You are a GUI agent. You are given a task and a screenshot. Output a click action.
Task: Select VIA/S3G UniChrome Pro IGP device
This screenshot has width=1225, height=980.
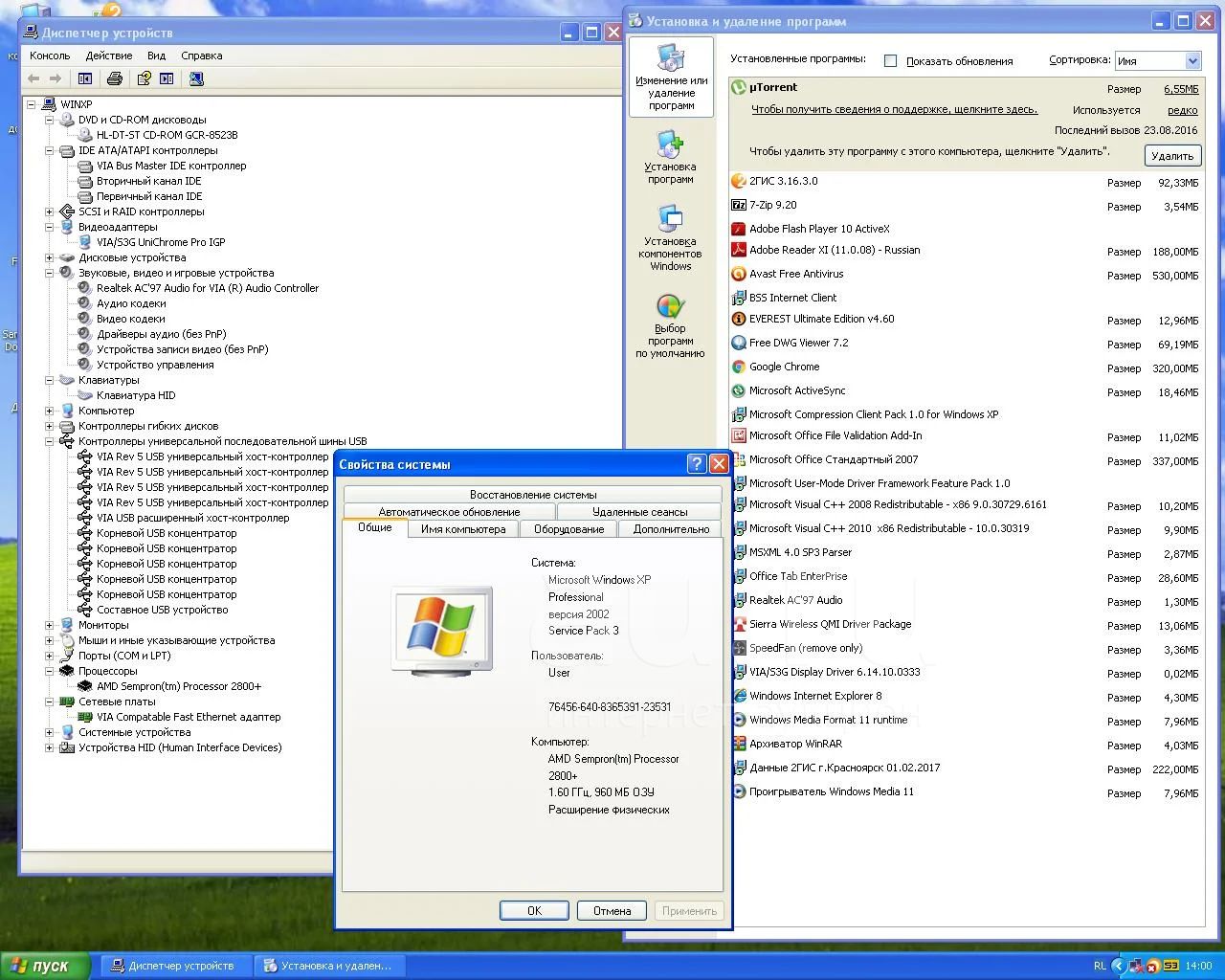161,242
